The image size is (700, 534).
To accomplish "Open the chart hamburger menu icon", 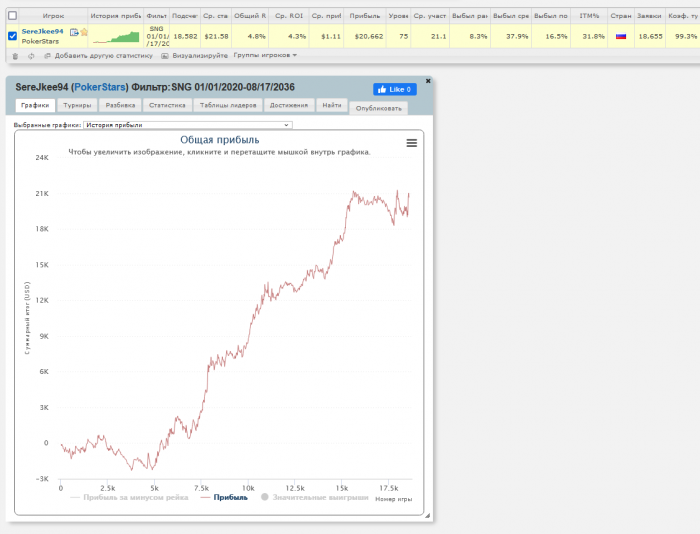I will [412, 143].
